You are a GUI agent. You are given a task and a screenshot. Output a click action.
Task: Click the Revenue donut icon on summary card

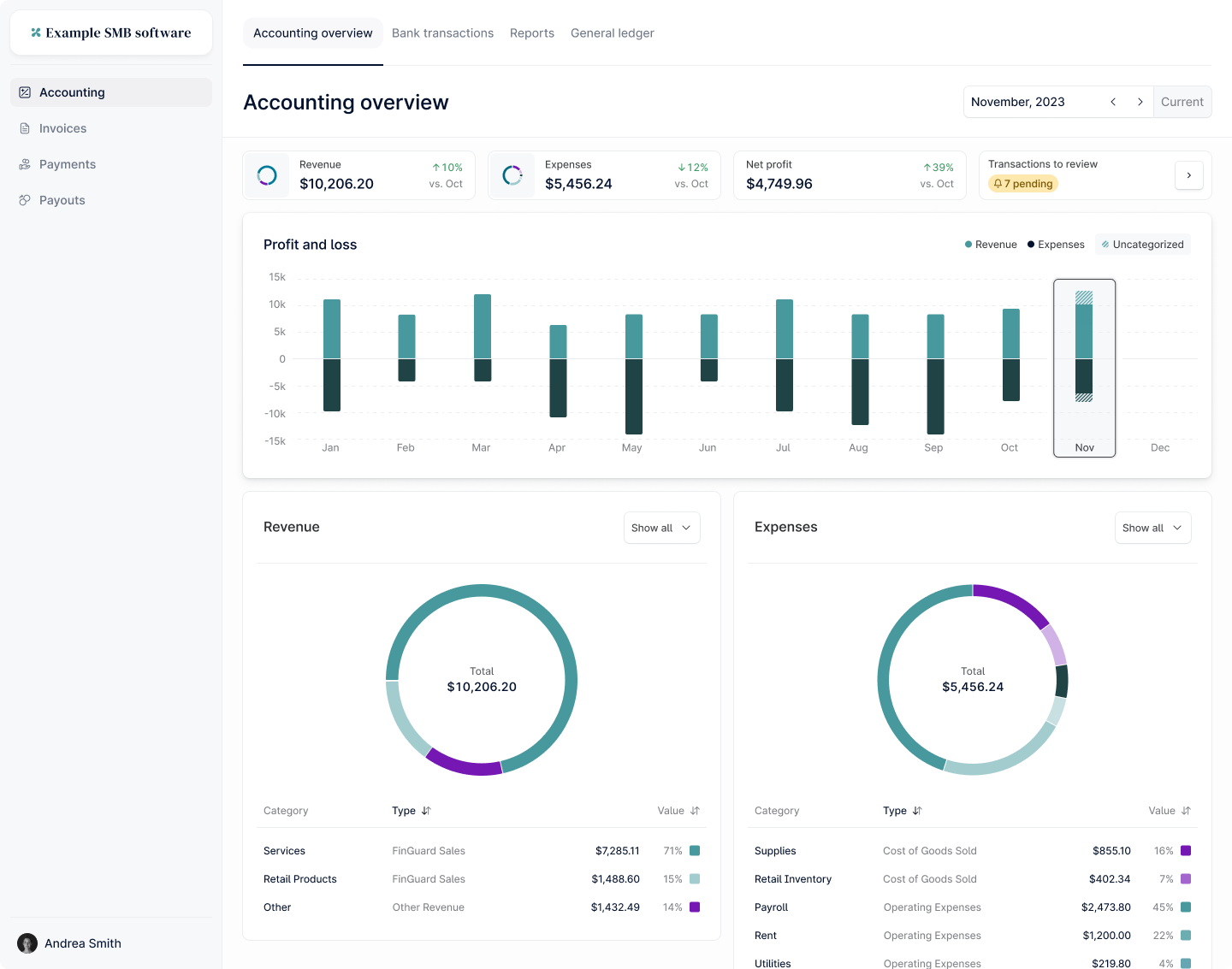(266, 174)
